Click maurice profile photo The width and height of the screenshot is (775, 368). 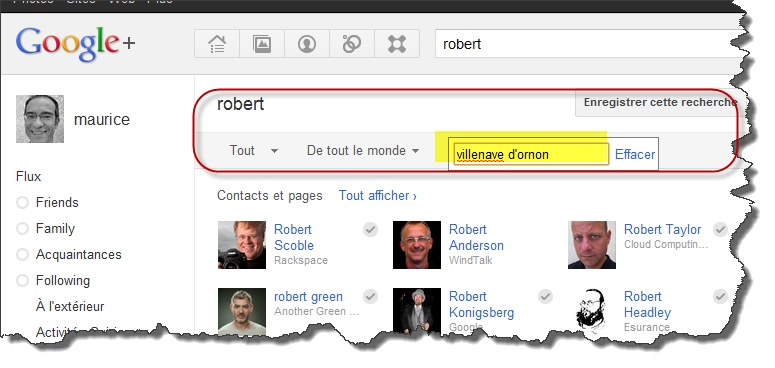[x=40, y=119]
